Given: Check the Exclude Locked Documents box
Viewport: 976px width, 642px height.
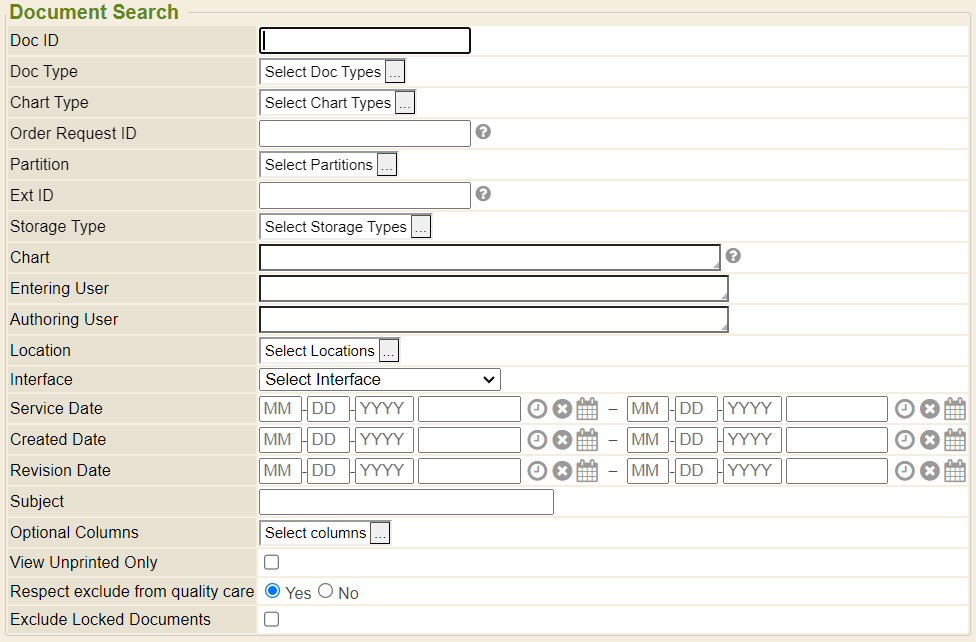Looking at the screenshot, I should pos(271,620).
